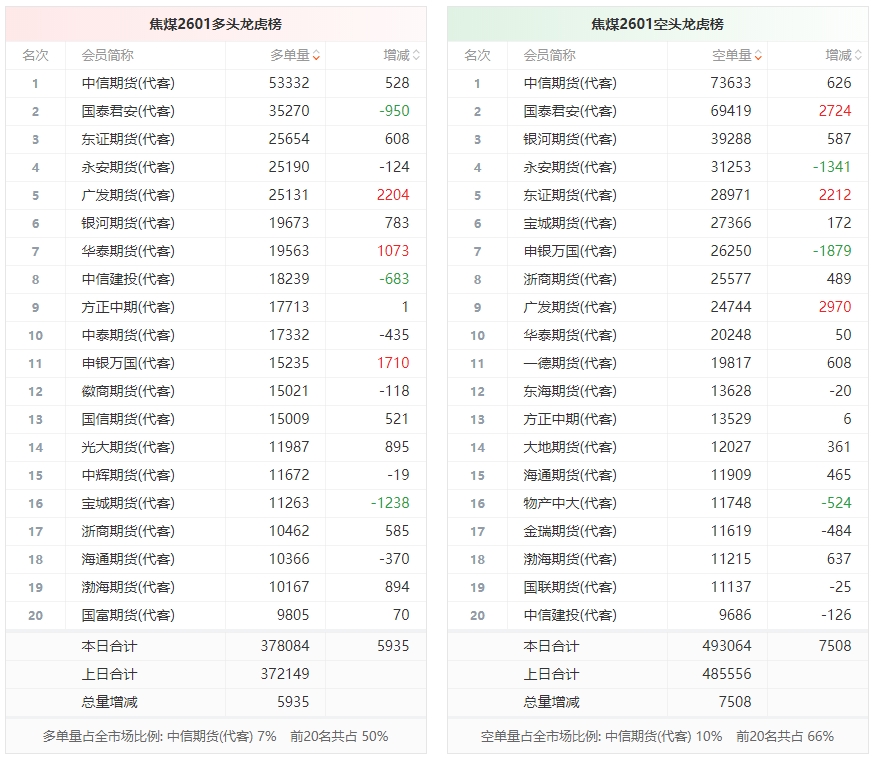
Task: Click the green change value -1238
Action: point(390,503)
